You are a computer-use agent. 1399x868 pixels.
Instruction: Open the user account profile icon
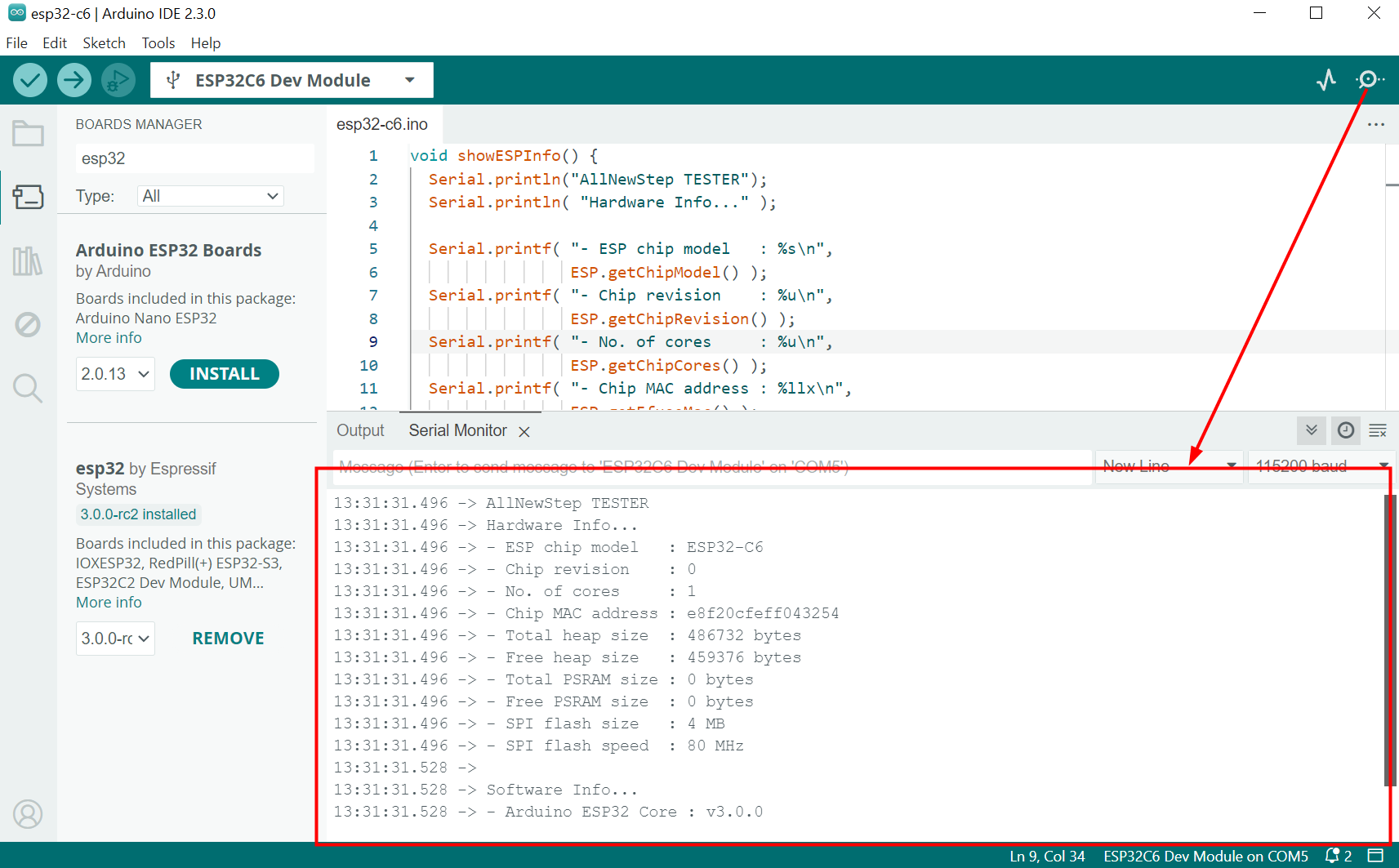pyautogui.click(x=28, y=814)
